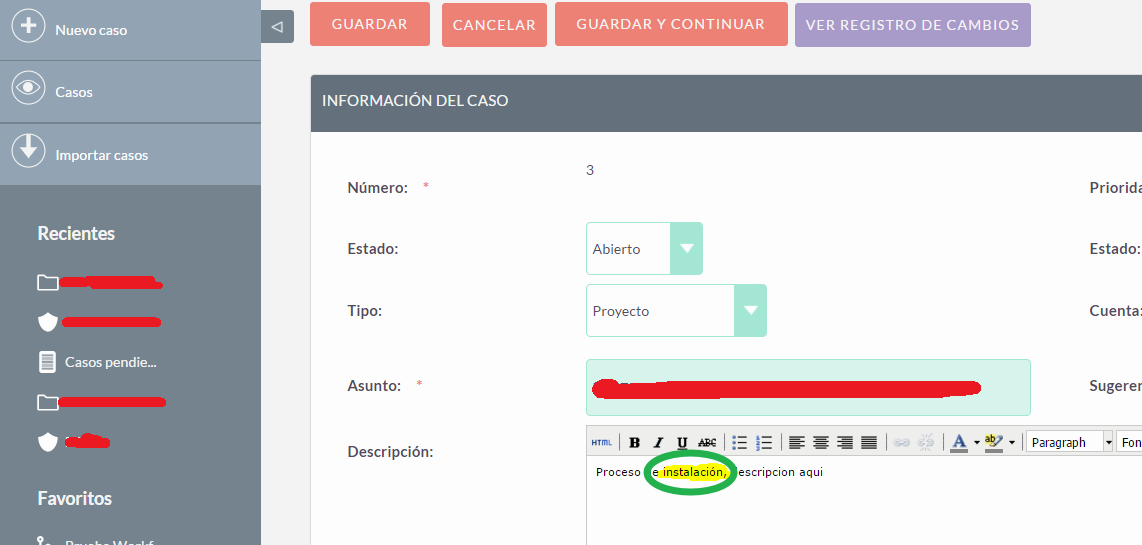Click the Casos eye icon
Image resolution: width=1142 pixels, height=545 pixels.
(28, 88)
